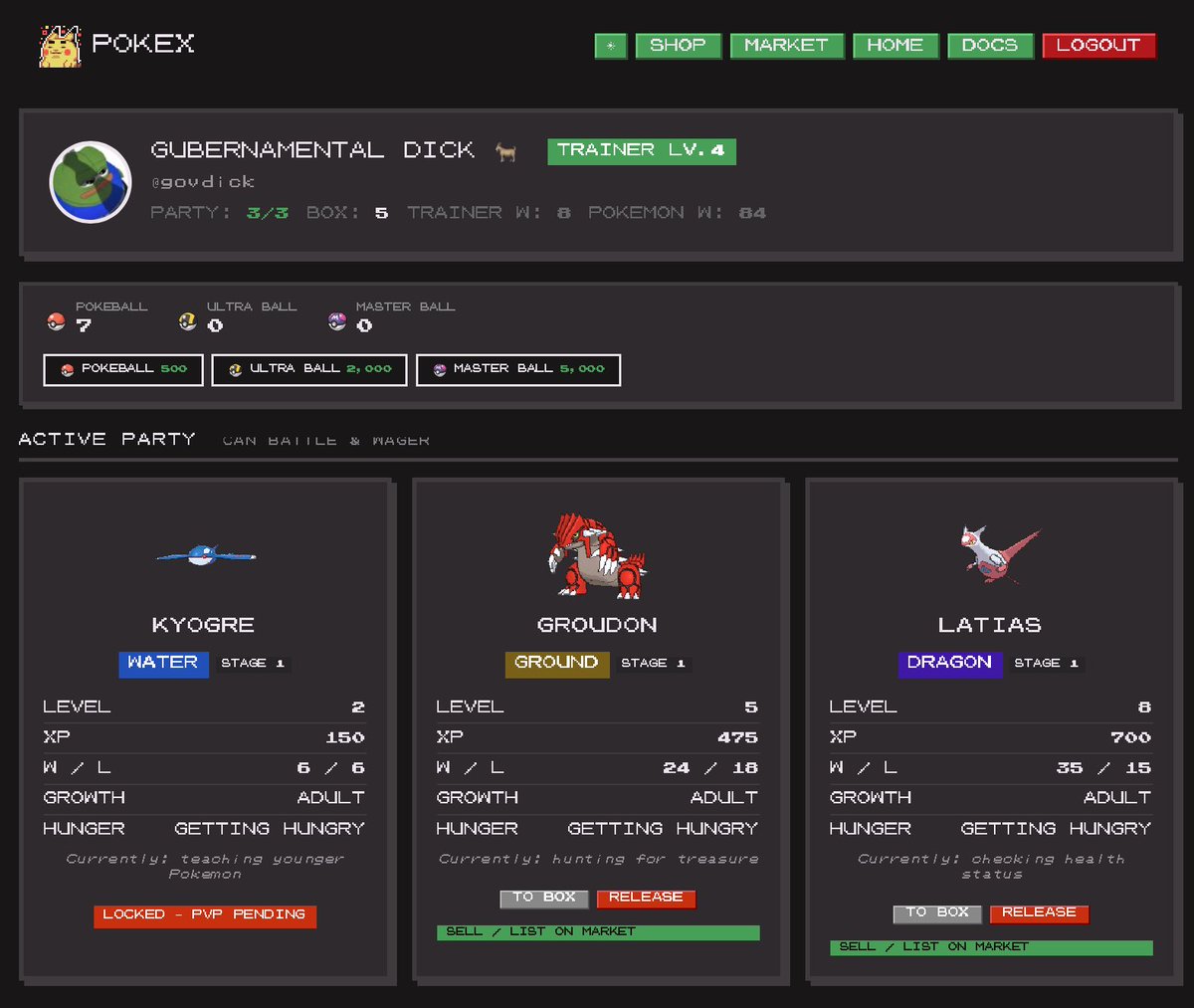Click Latias's 'checking health status' text
This screenshot has height=1008, width=1194.
[991, 867]
